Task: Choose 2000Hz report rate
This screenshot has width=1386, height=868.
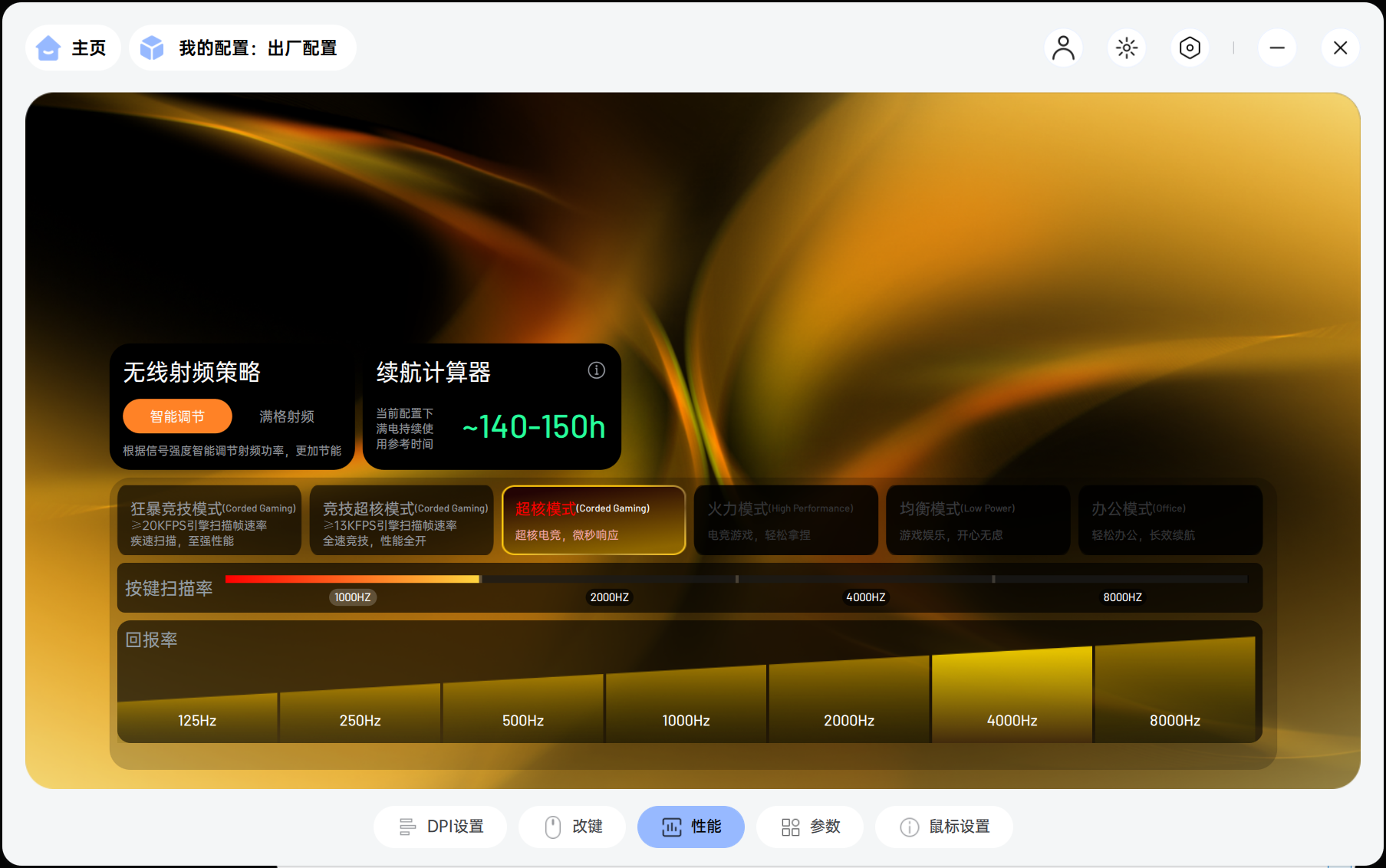Action: tap(849, 699)
